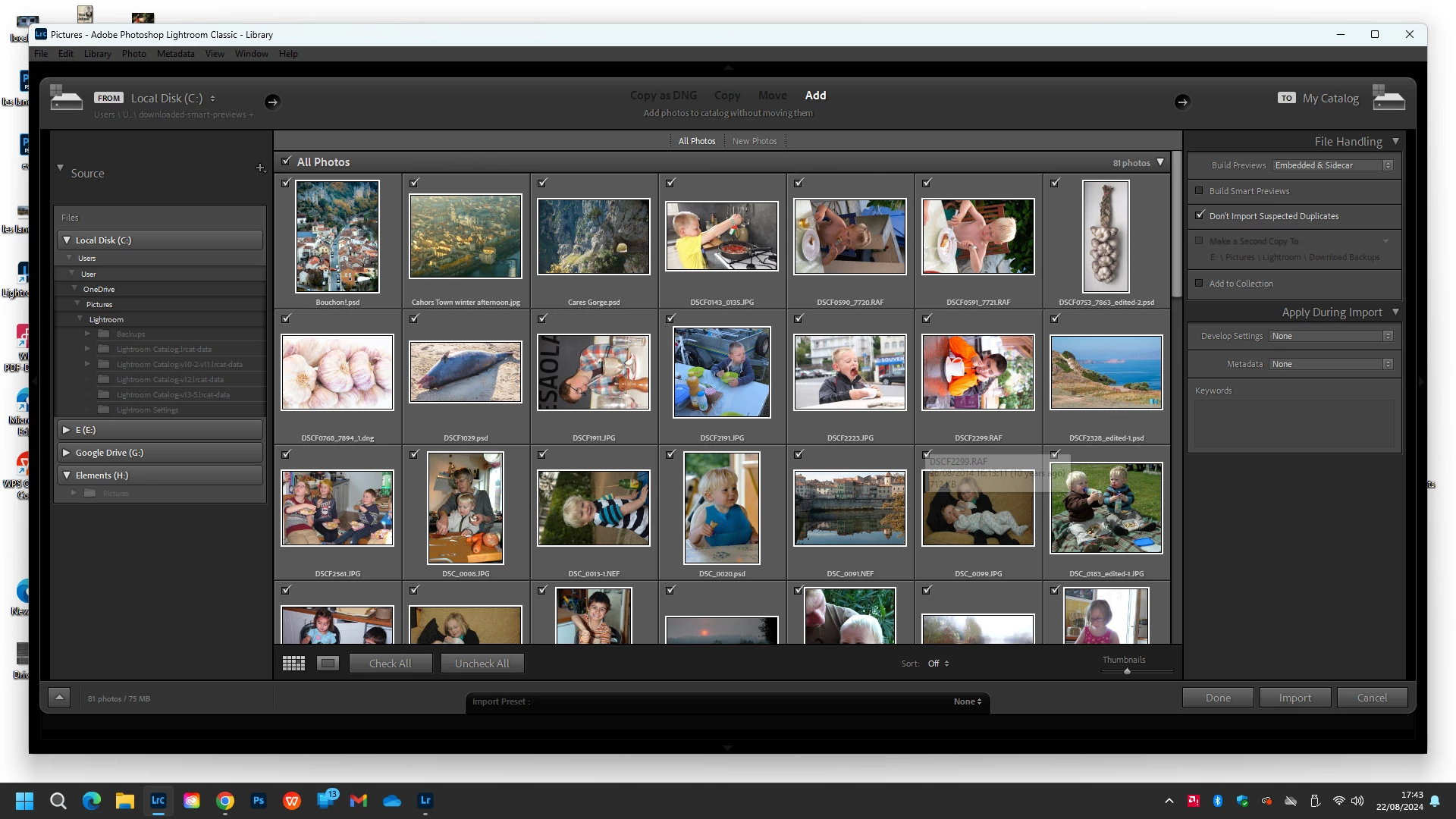Open the Build Previews dropdown

point(1332,165)
